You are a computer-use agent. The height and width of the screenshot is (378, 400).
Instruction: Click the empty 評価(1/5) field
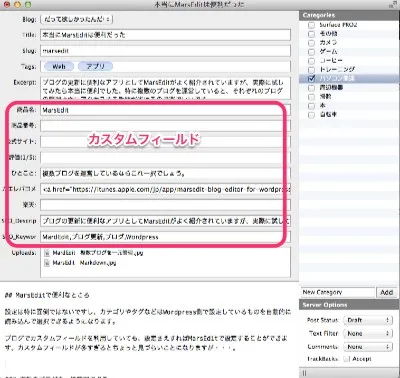point(165,157)
